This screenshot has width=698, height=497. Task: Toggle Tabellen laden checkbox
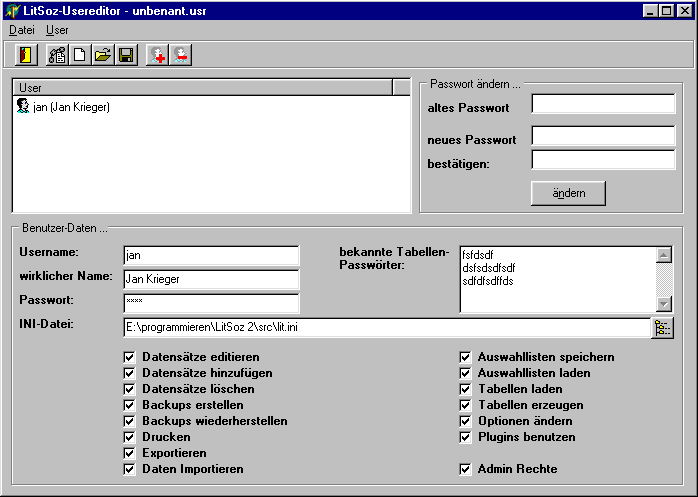465,389
